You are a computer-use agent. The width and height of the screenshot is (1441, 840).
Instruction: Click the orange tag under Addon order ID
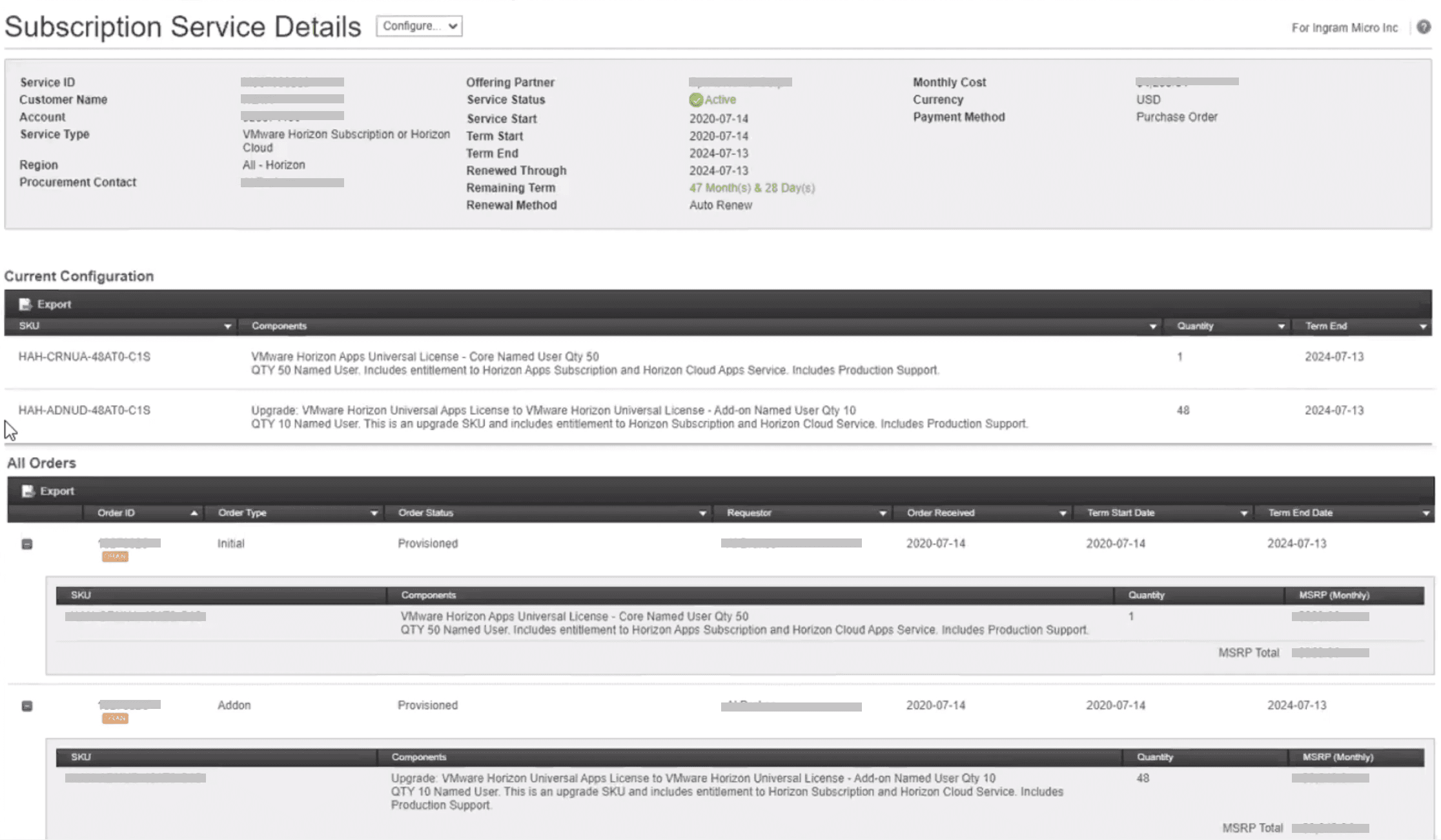(115, 719)
